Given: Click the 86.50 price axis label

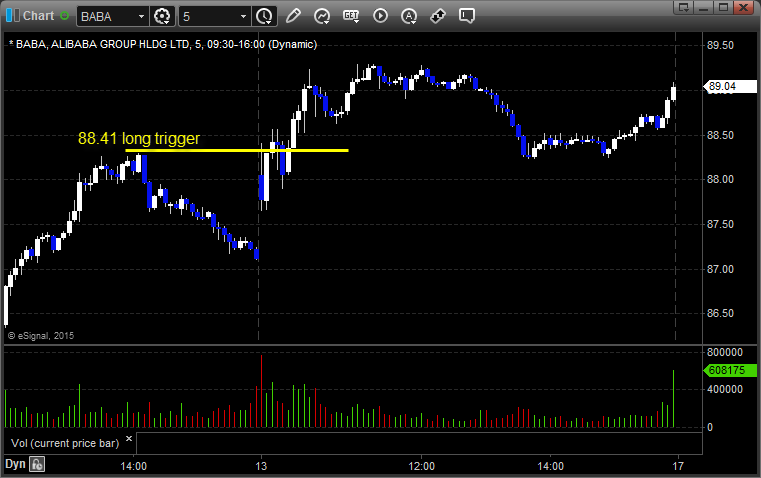Looking at the screenshot, I should tap(720, 313).
